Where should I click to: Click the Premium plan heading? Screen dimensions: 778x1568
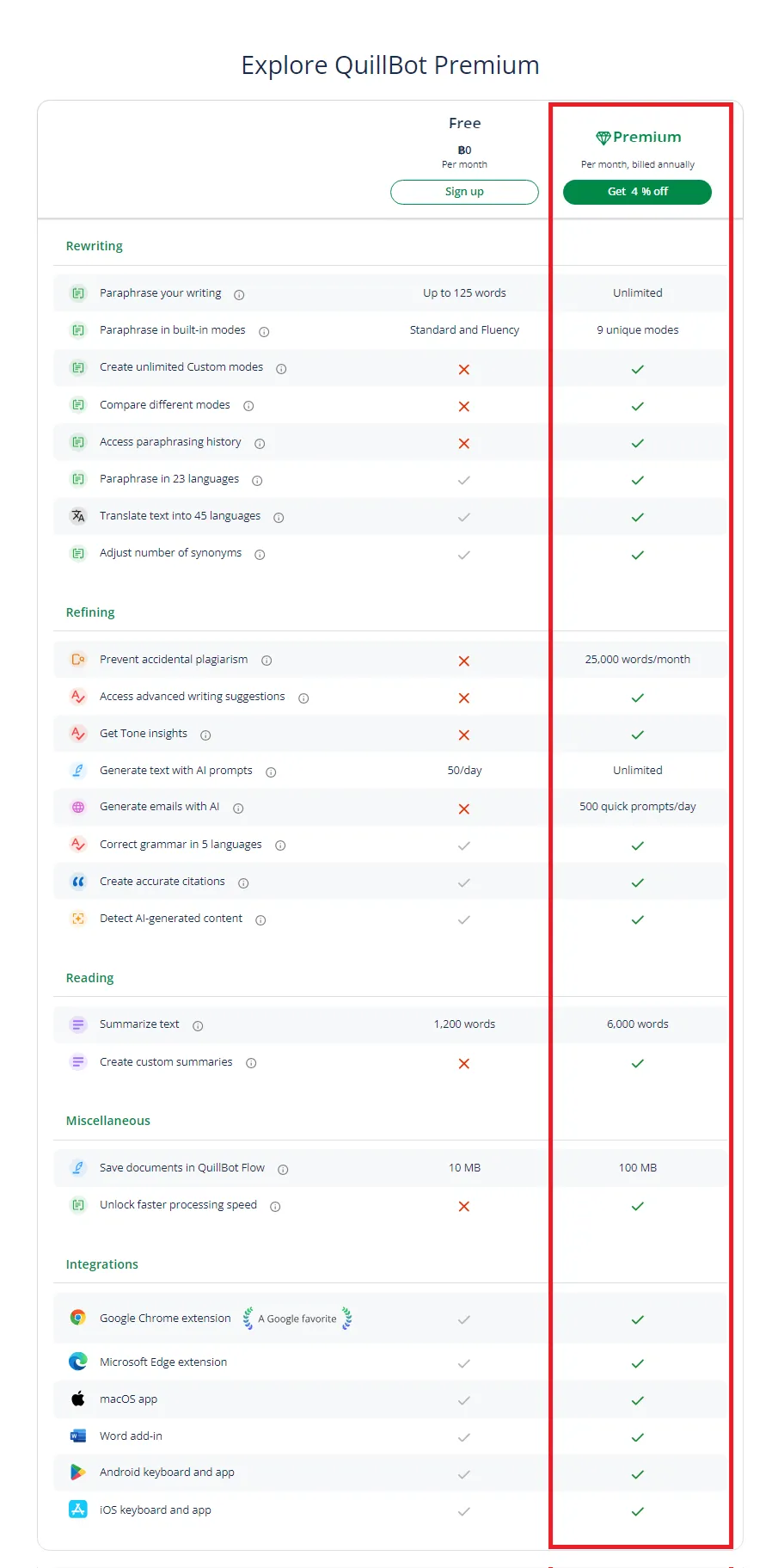coord(639,138)
